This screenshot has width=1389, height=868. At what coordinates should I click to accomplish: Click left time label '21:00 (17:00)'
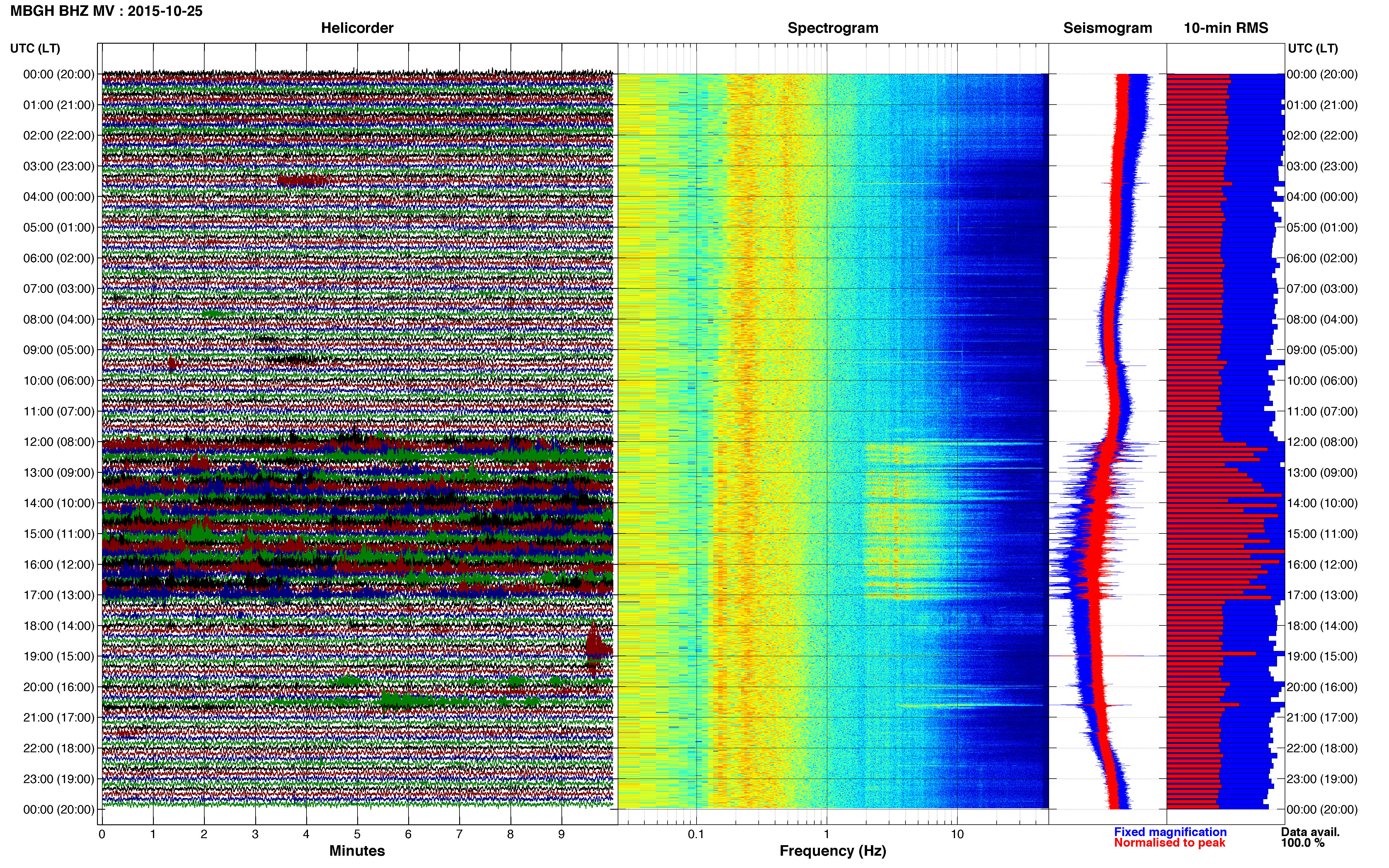(x=59, y=718)
